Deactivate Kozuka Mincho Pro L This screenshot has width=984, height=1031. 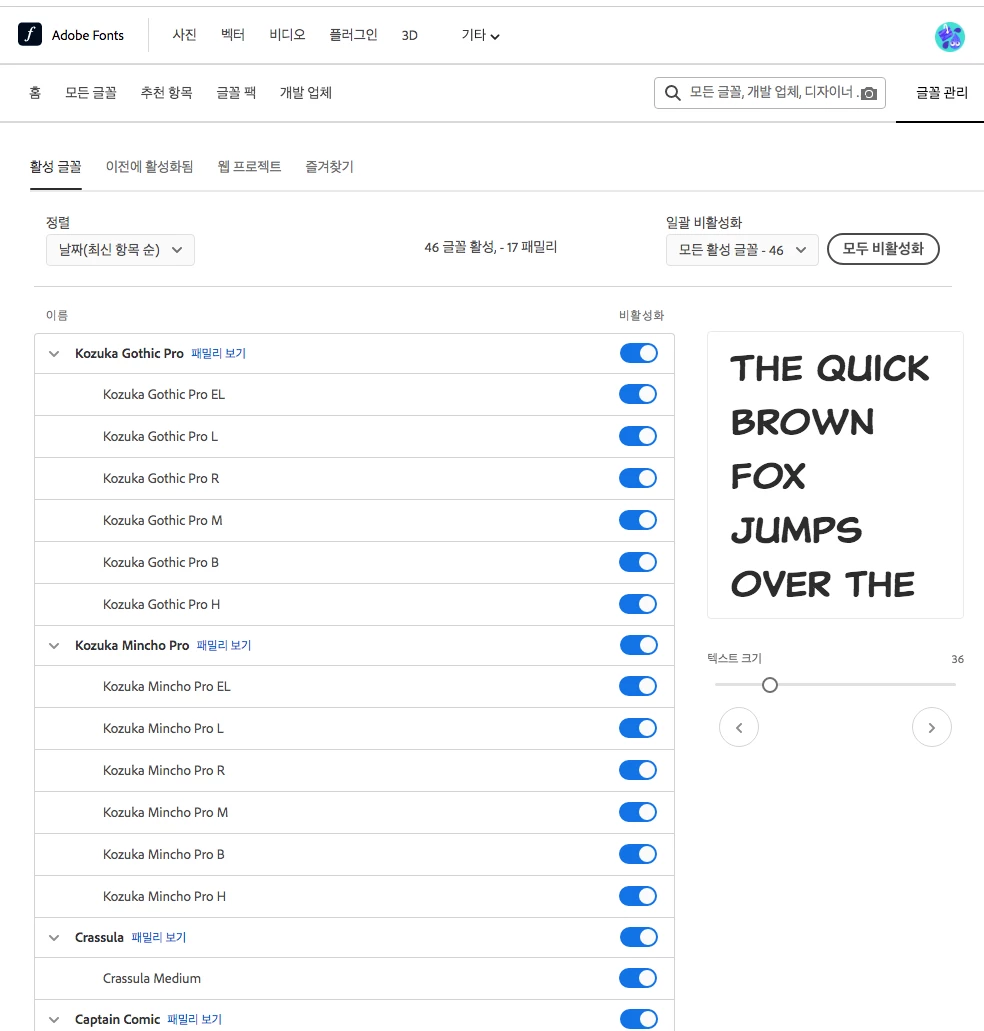click(638, 728)
